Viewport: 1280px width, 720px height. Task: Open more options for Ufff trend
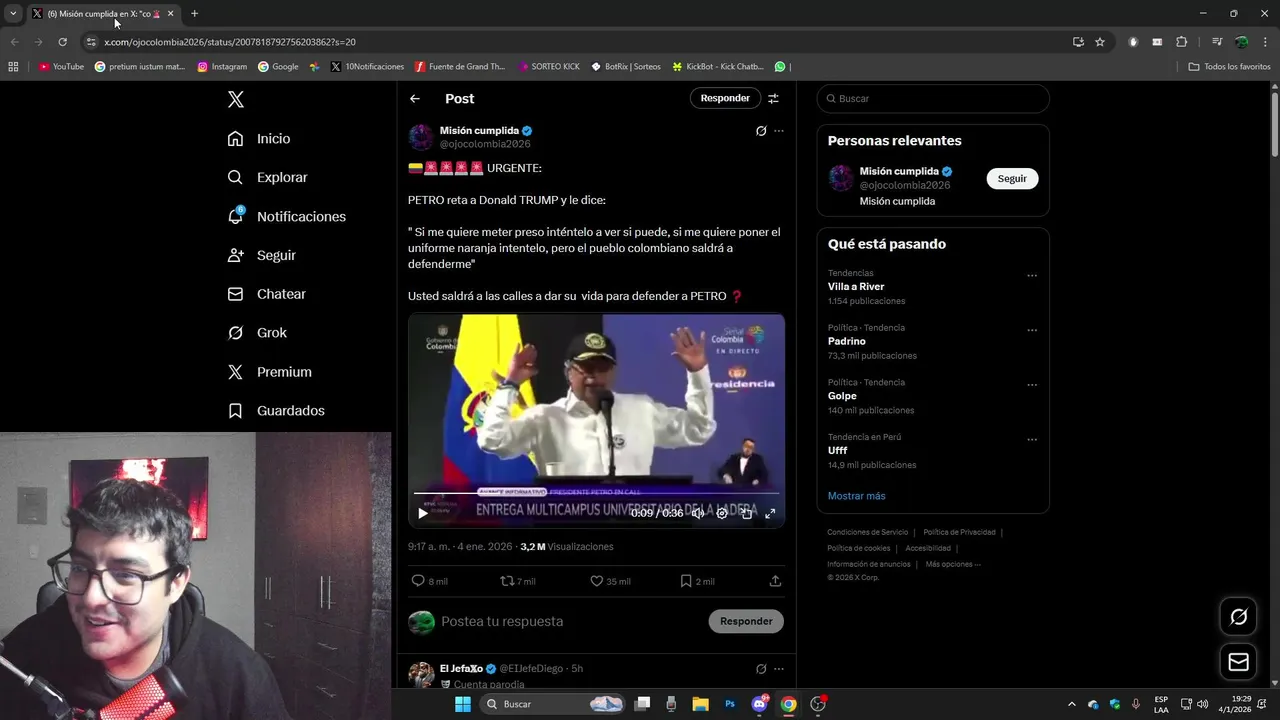pyautogui.click(x=1032, y=440)
